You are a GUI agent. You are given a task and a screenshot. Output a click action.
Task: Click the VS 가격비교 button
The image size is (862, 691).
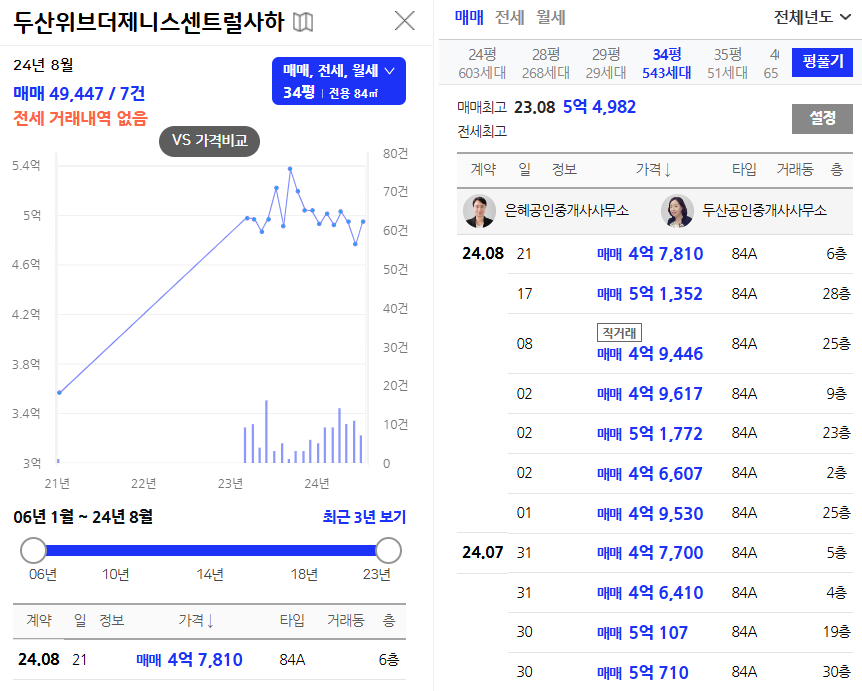tap(209, 141)
